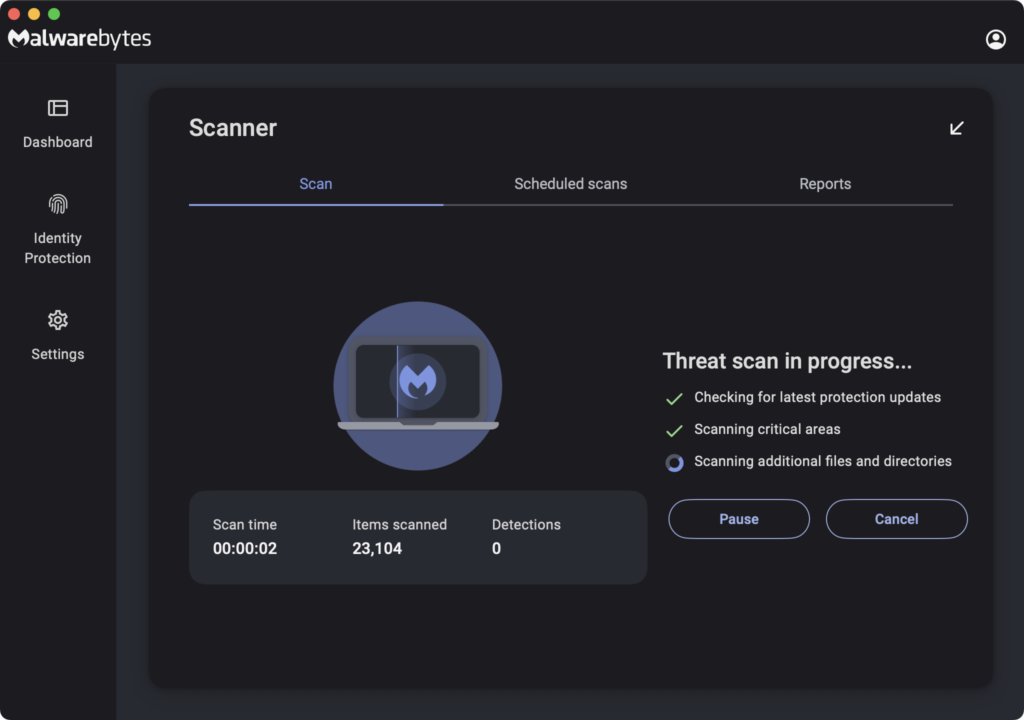Click the Threat scan in progress heading
The height and width of the screenshot is (720, 1024).
787,362
